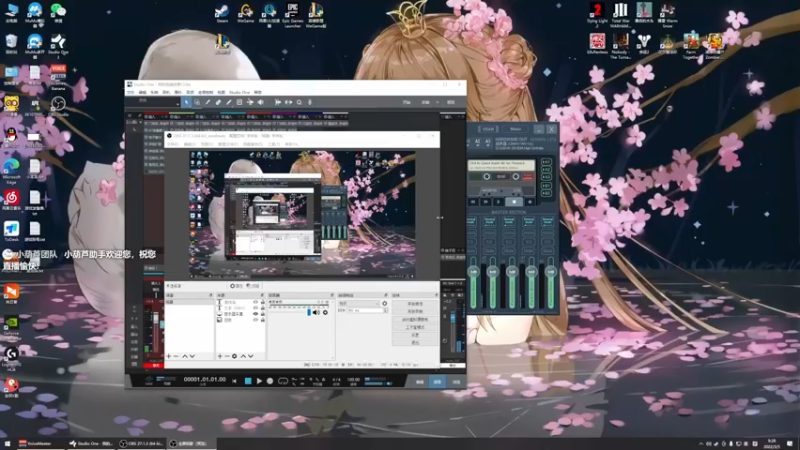This screenshot has width=800, height=450.
Task: Select the Eraser tool in Studio One toolbar
Action: point(218,103)
